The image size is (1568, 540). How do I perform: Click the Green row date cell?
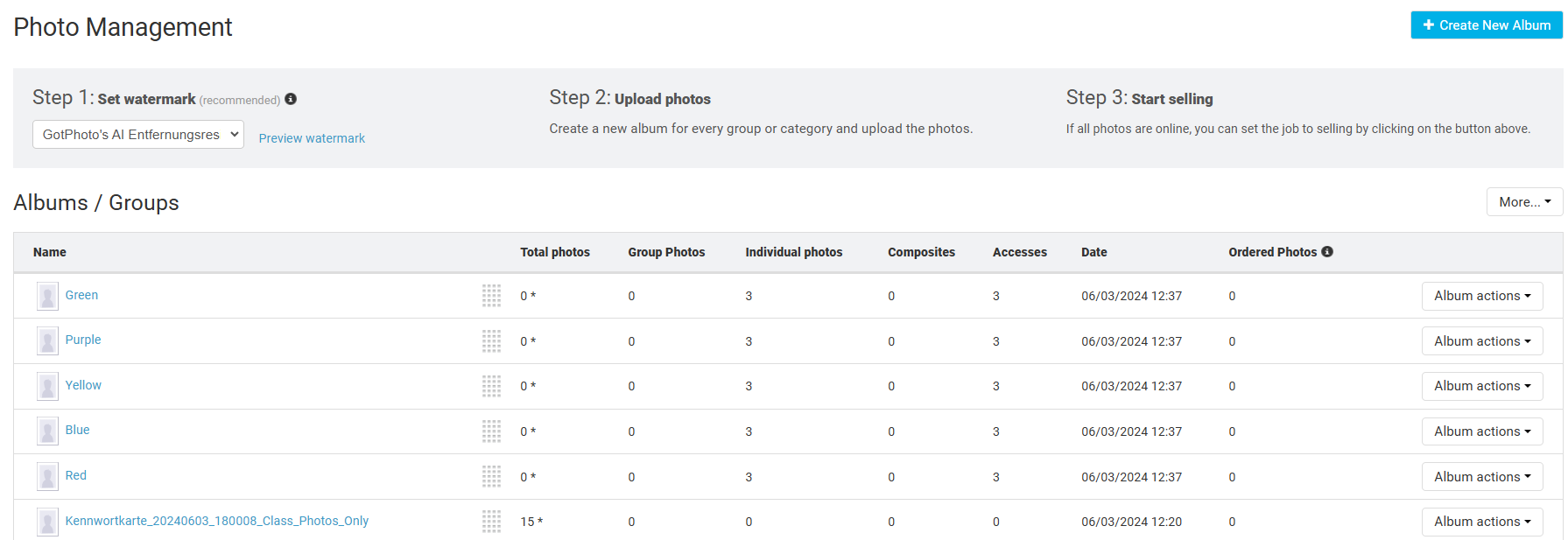point(1131,296)
